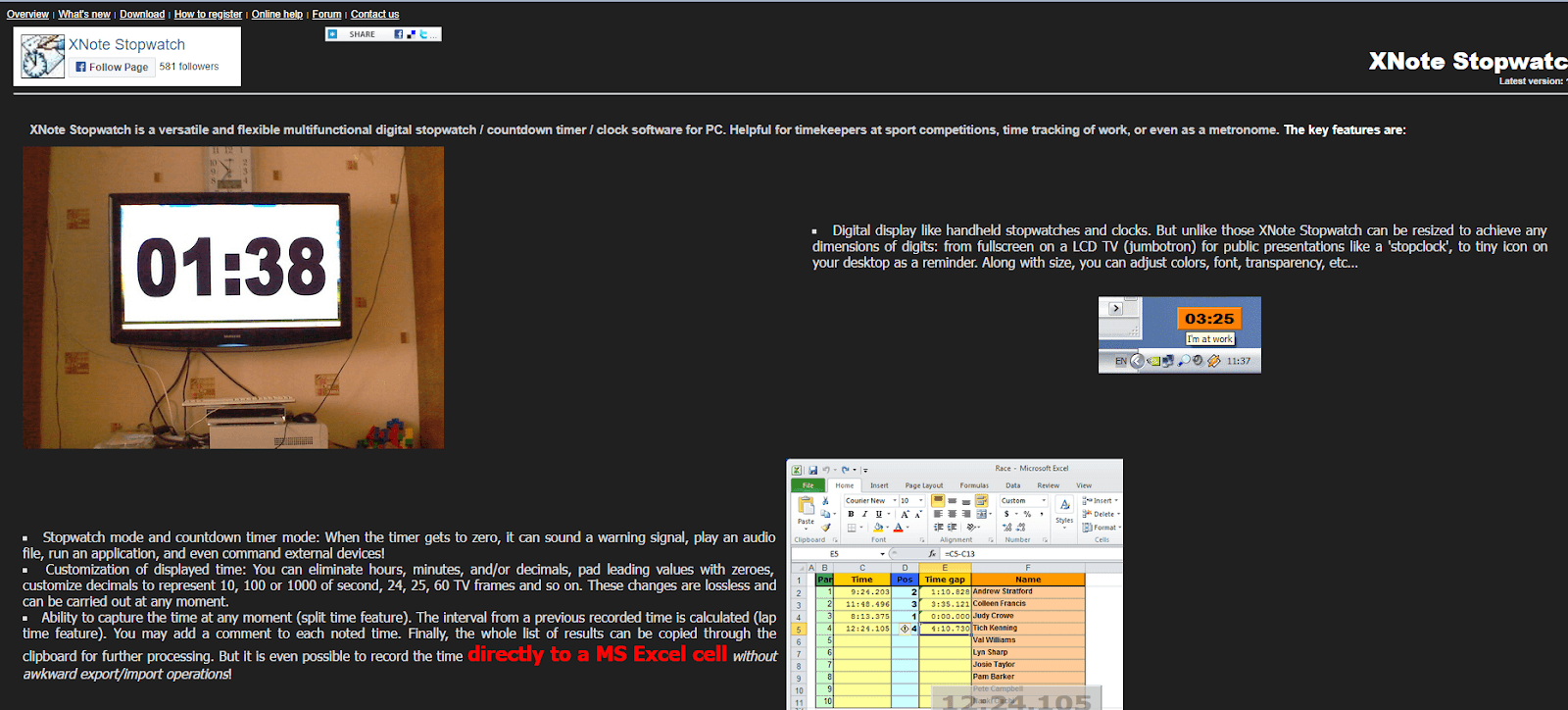Click the Facebook Follow Page button

112,67
